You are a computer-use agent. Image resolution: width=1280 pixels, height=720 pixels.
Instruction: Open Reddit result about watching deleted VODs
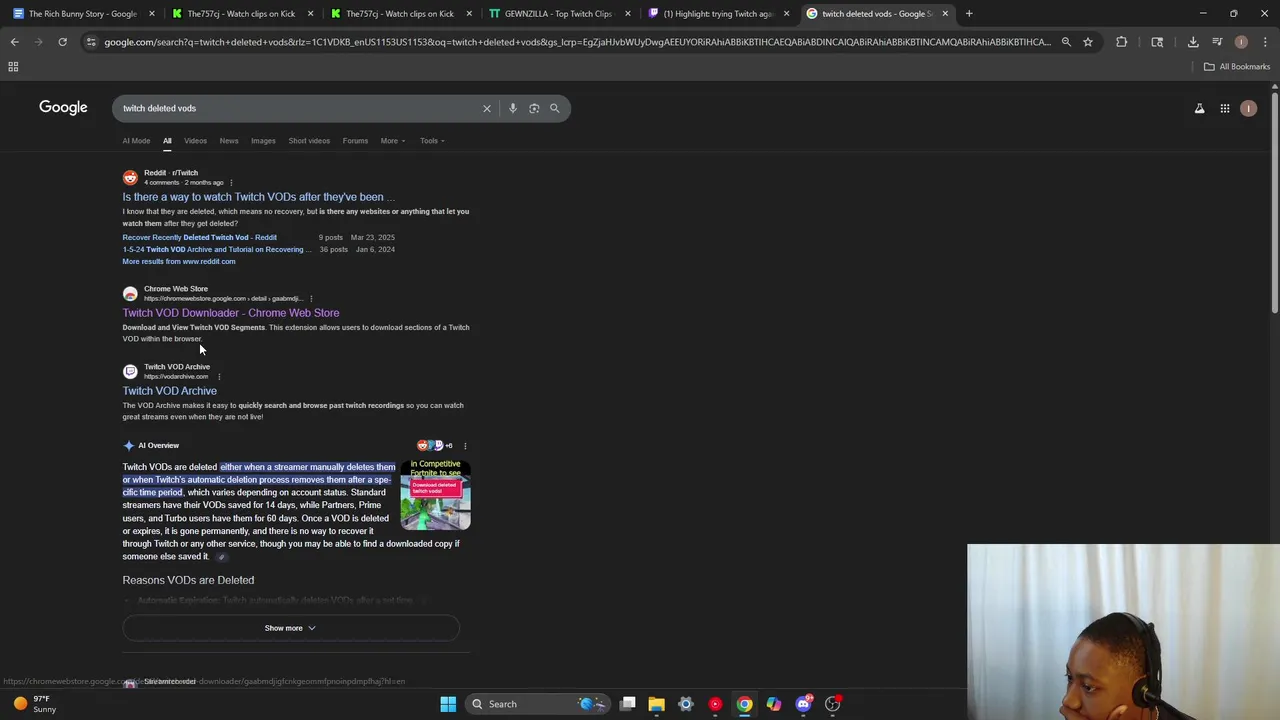pyautogui.click(x=258, y=197)
